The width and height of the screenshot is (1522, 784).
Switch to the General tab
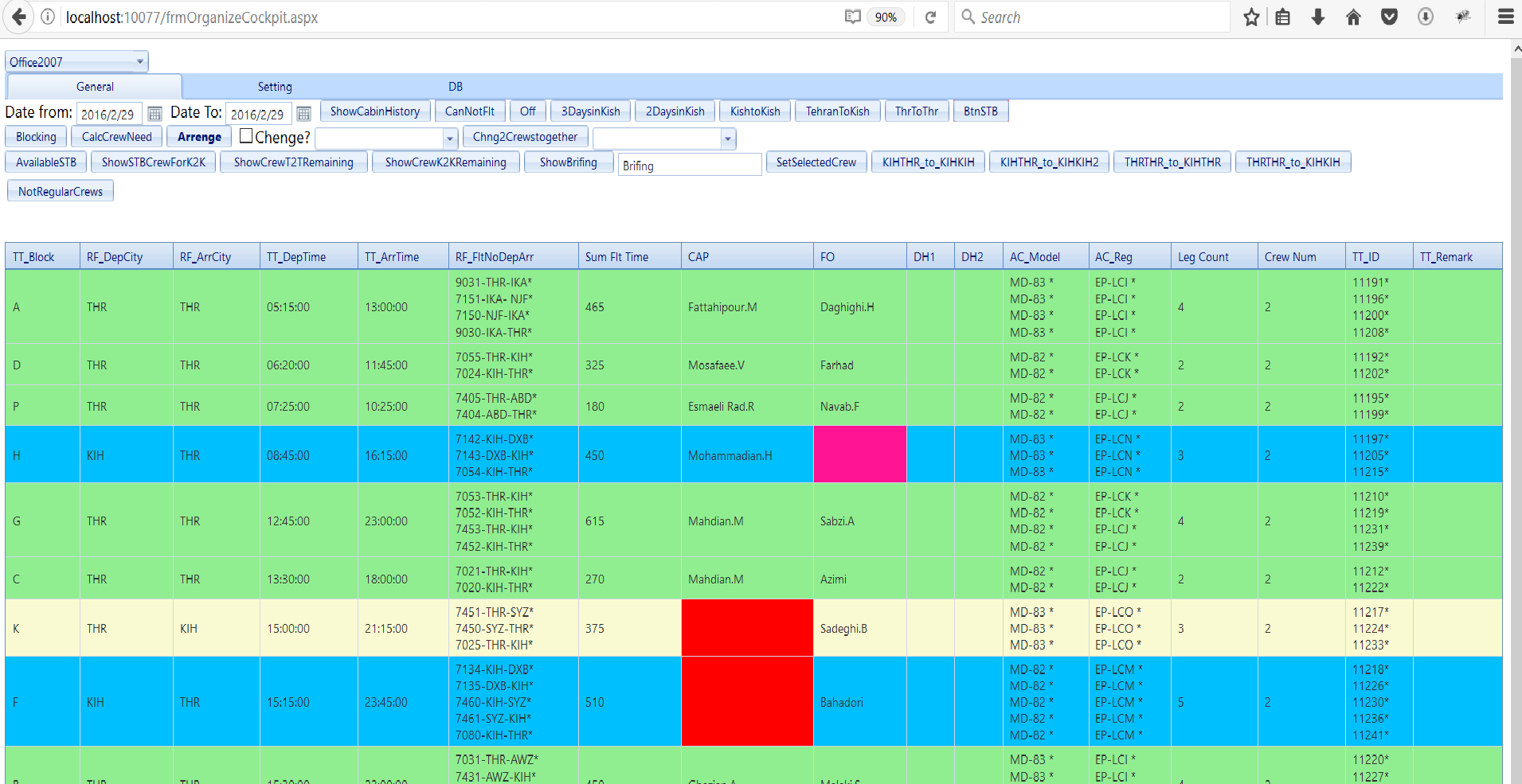pos(95,87)
